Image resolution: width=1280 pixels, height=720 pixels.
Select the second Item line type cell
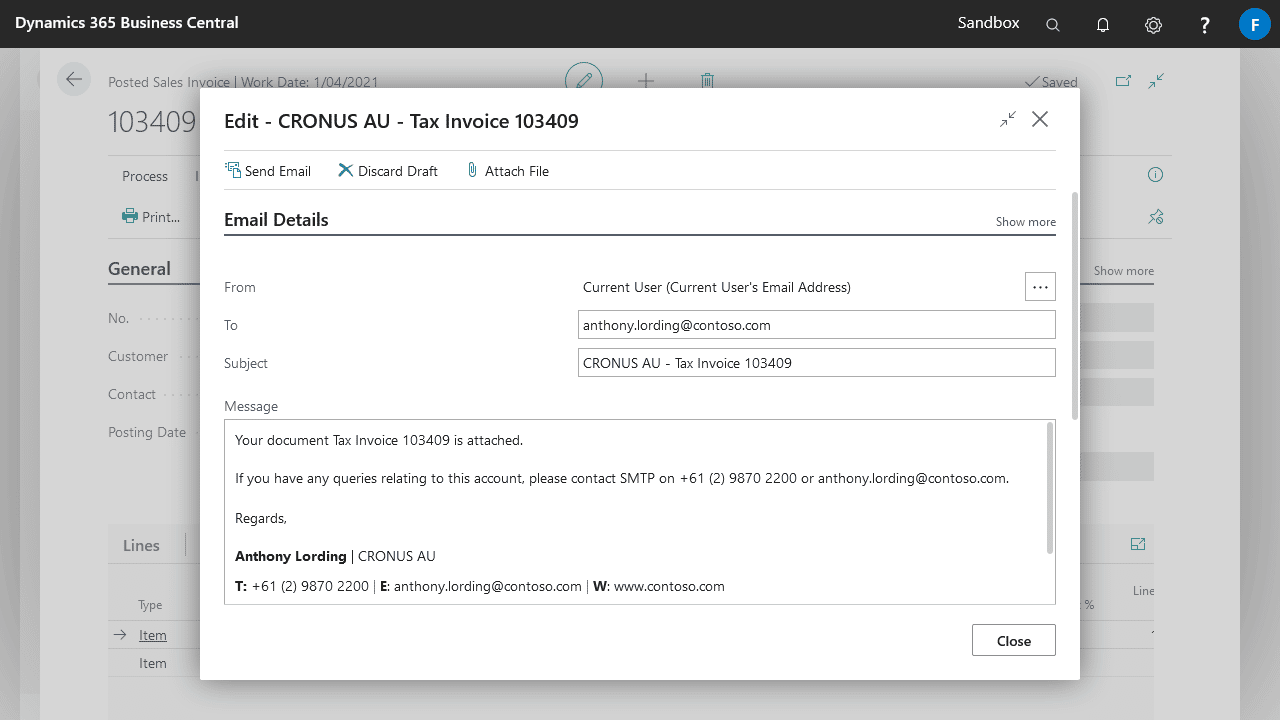click(153, 663)
